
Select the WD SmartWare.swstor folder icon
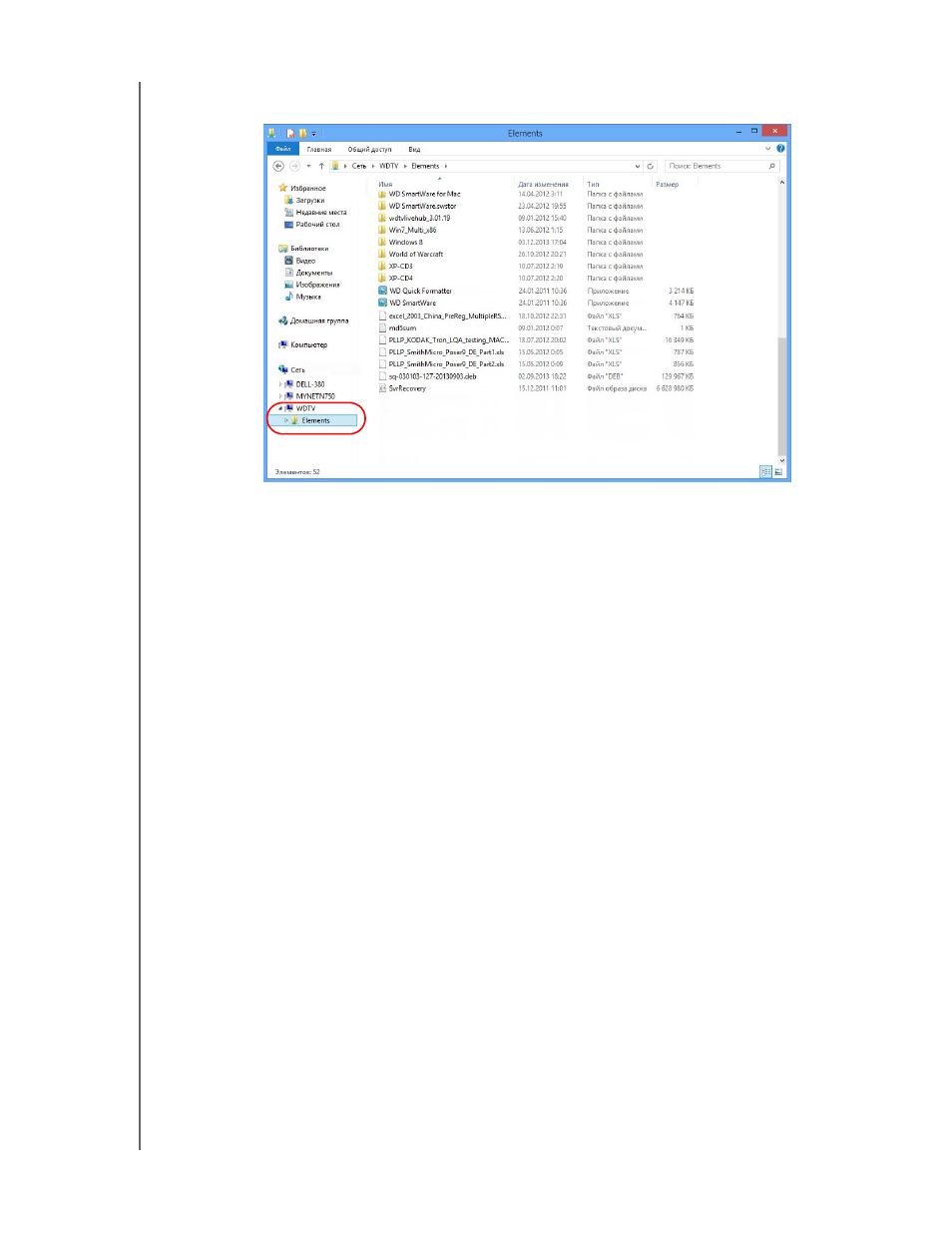pos(382,206)
